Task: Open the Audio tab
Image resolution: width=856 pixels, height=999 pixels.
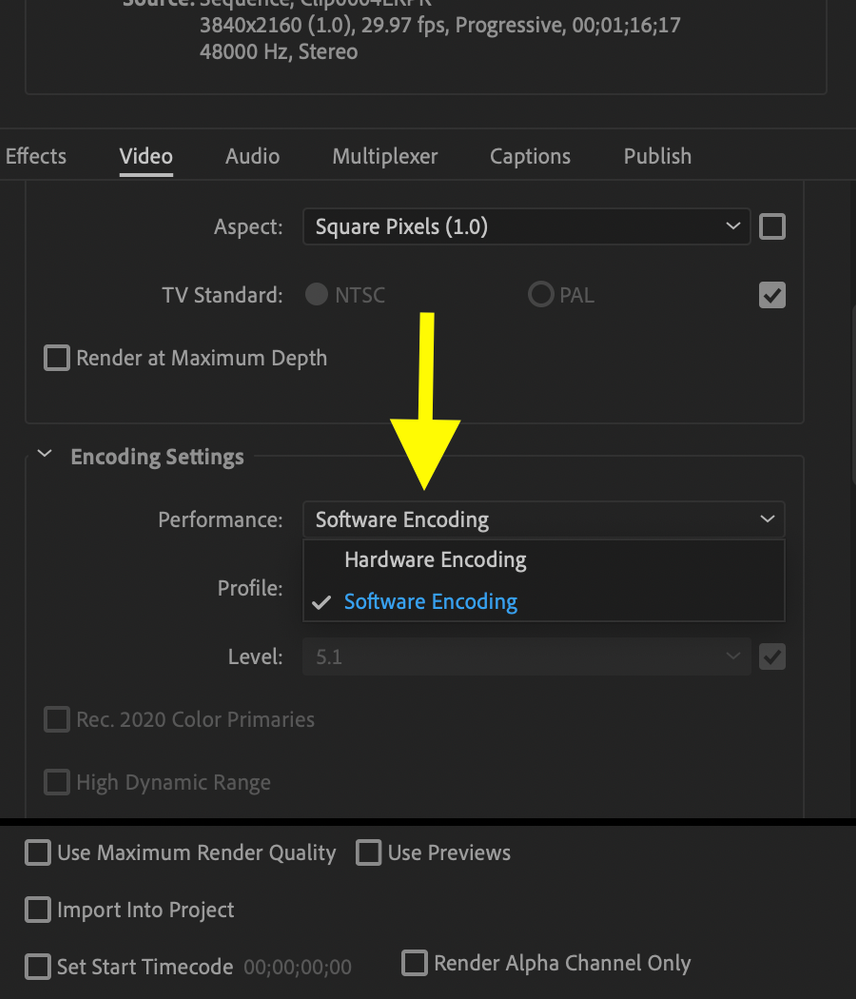Action: coord(252,156)
